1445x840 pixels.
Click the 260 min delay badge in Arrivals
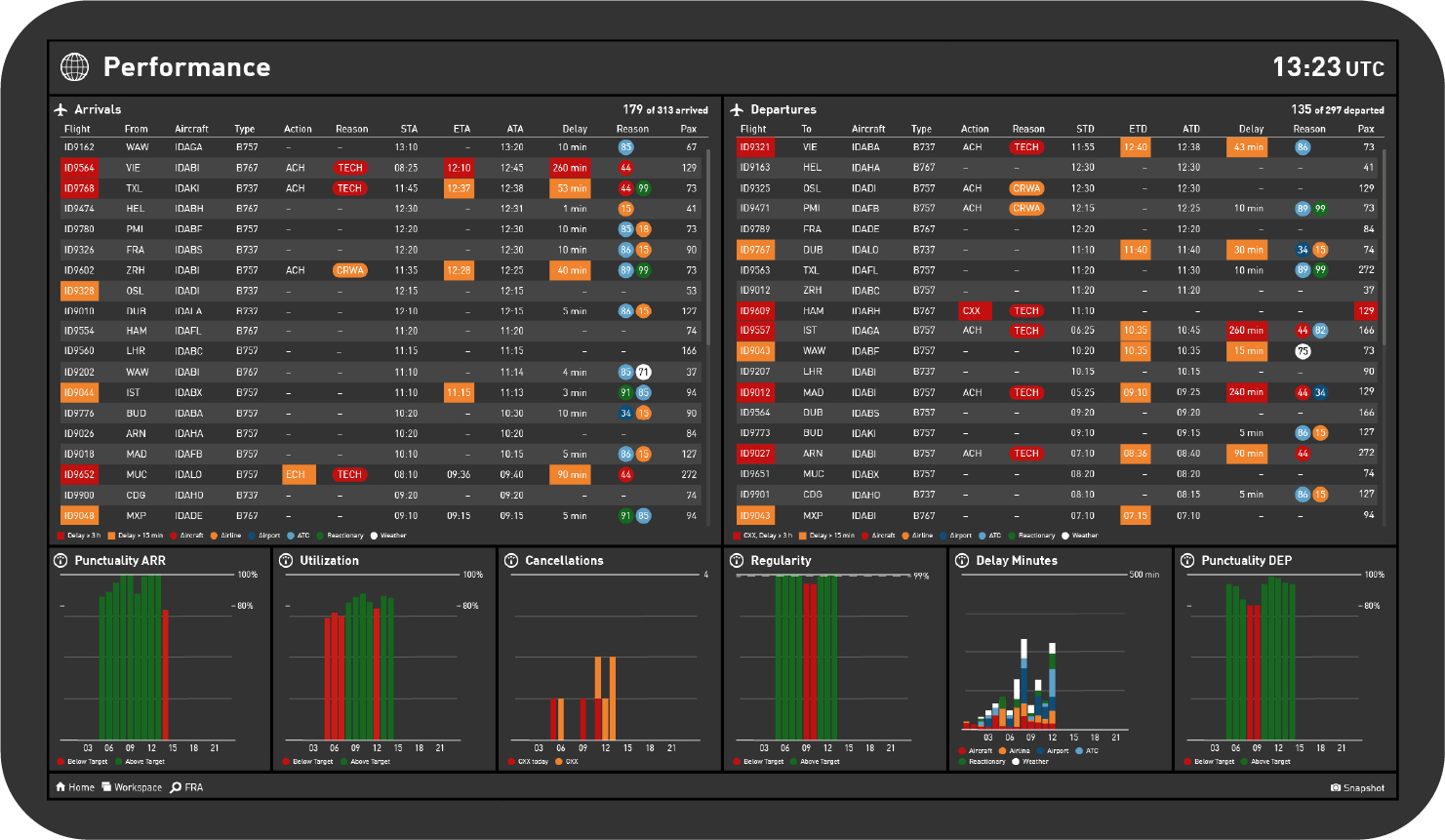[x=569, y=168]
